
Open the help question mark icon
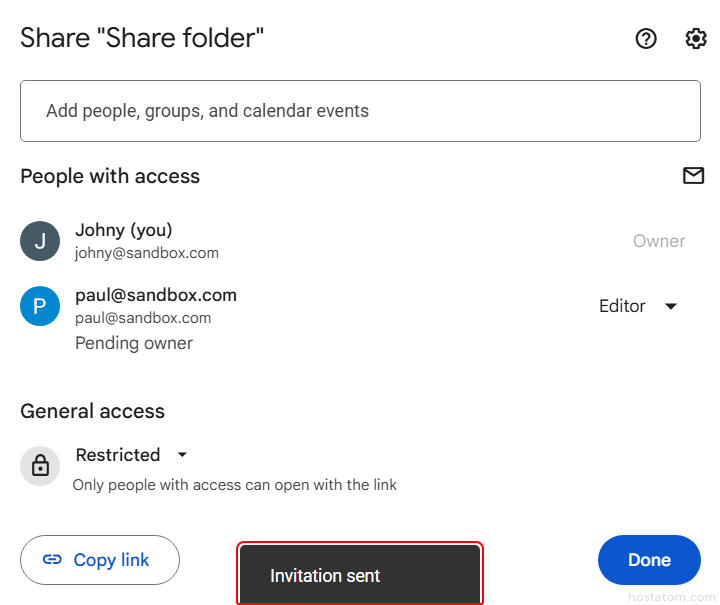(646, 39)
